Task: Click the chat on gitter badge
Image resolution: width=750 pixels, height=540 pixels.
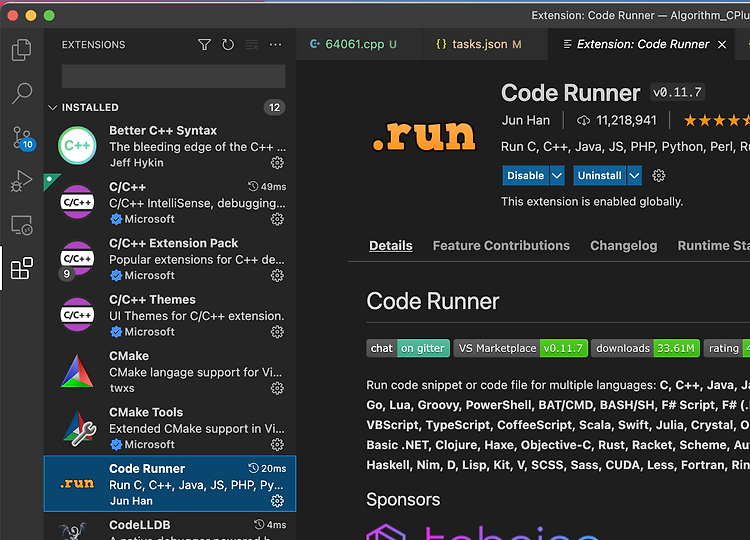Action: point(408,348)
